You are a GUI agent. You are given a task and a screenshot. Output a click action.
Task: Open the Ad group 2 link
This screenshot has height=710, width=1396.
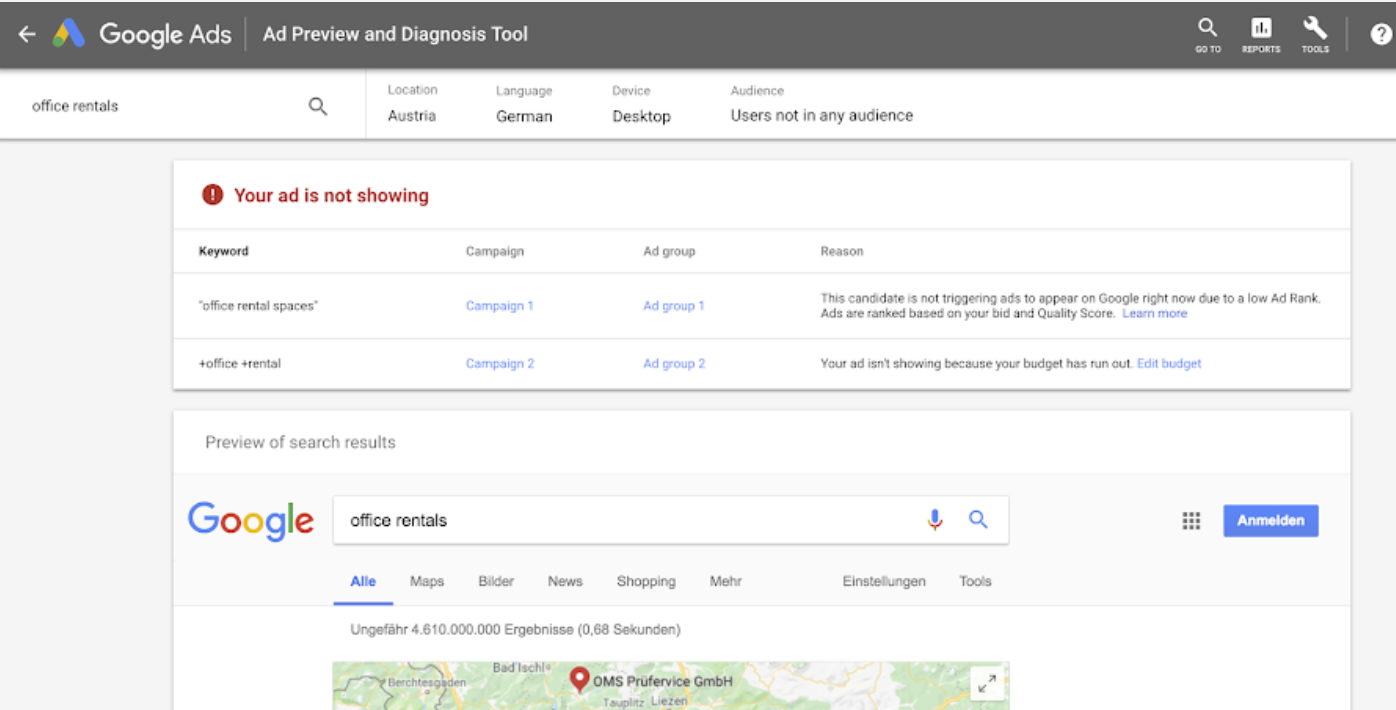pos(674,364)
